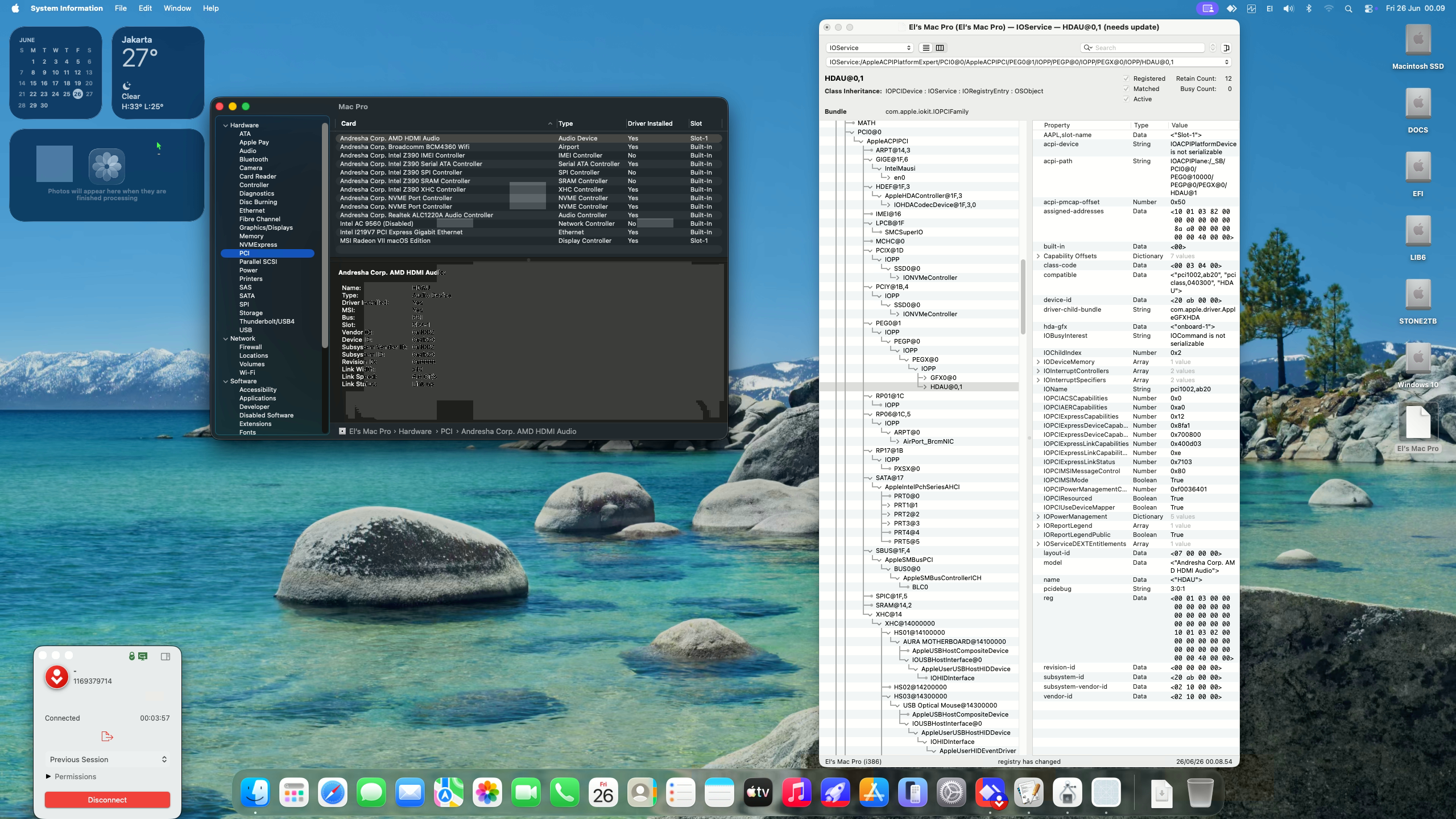Open the Previous Session dropdown
This screenshot has width=1456, height=819.
coord(107,759)
